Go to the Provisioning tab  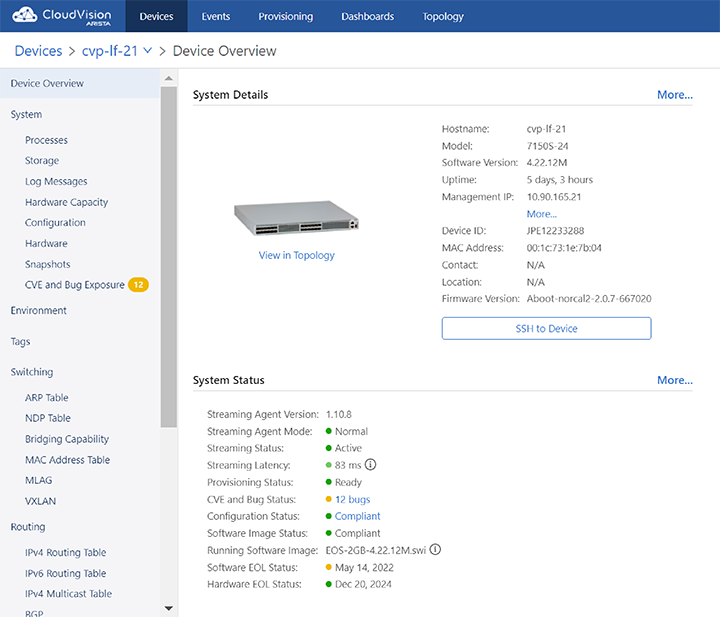tap(286, 16)
